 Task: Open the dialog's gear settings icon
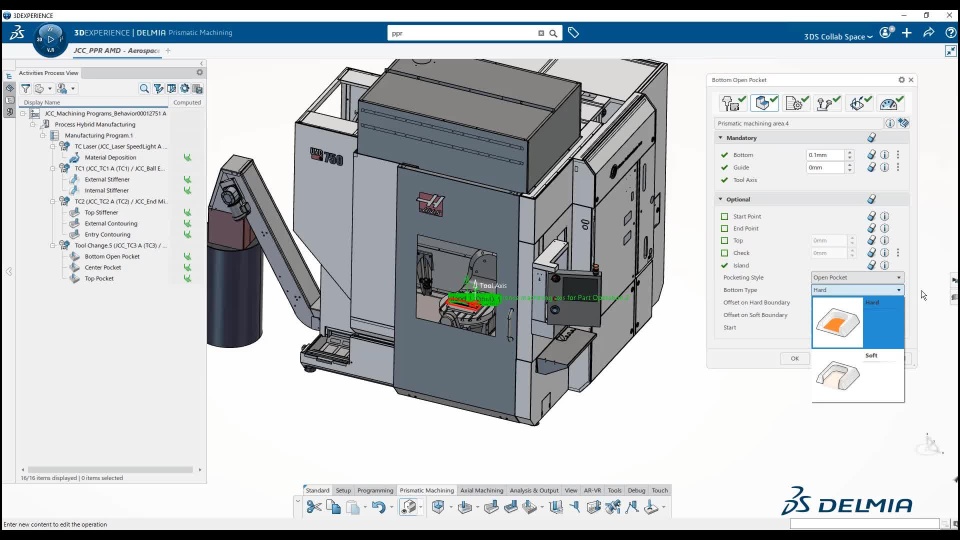pos(901,80)
